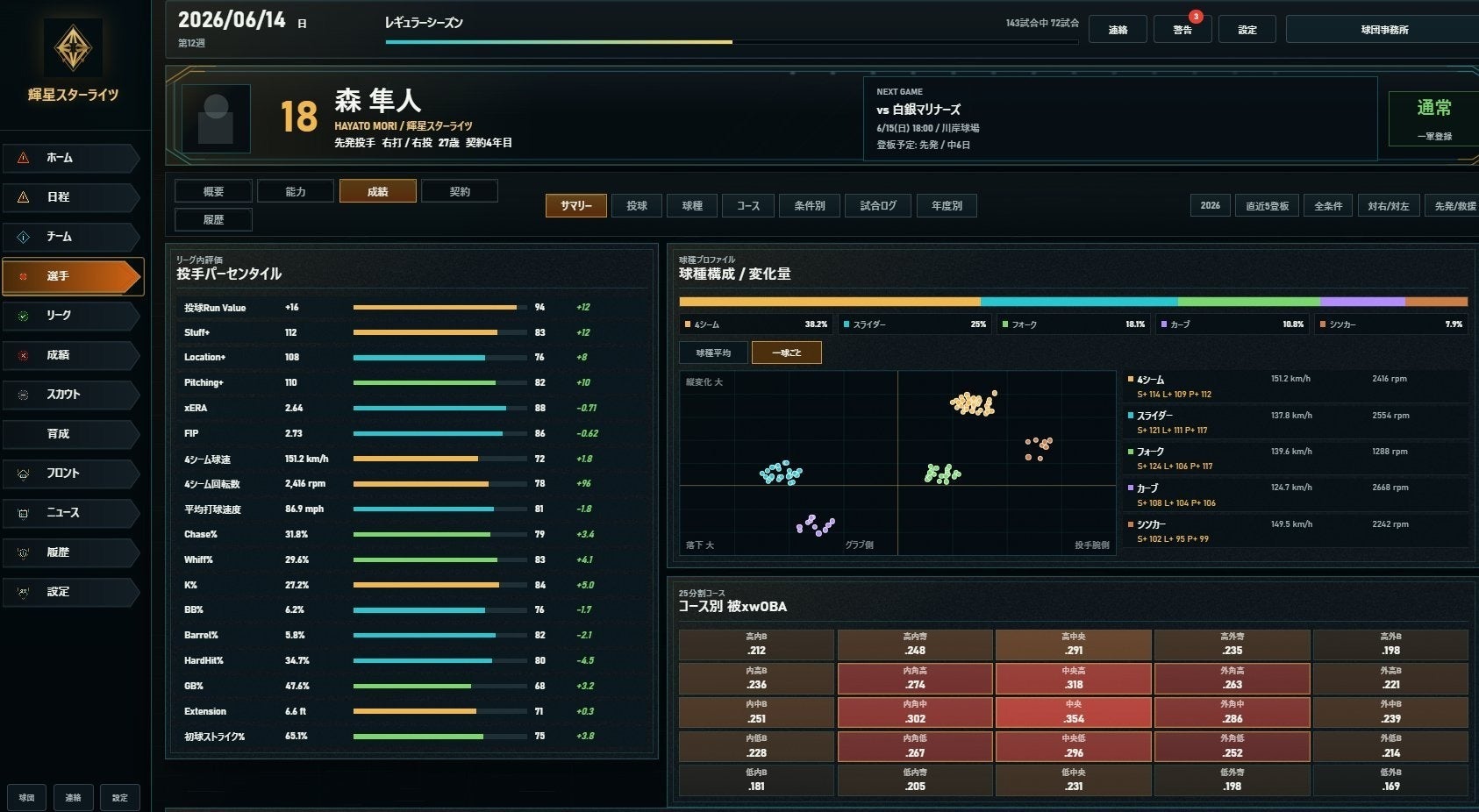Click the 4シーム segment of pitch mix bar
This screenshot has width=1479, height=812.
click(x=830, y=302)
